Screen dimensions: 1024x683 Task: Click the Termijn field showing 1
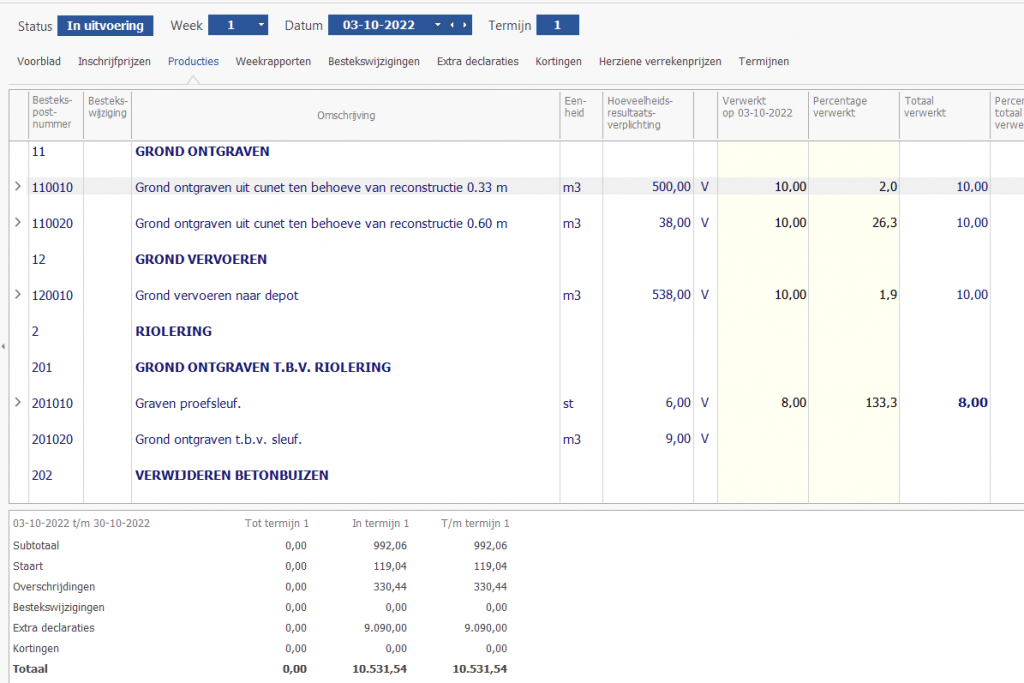[x=557, y=25]
